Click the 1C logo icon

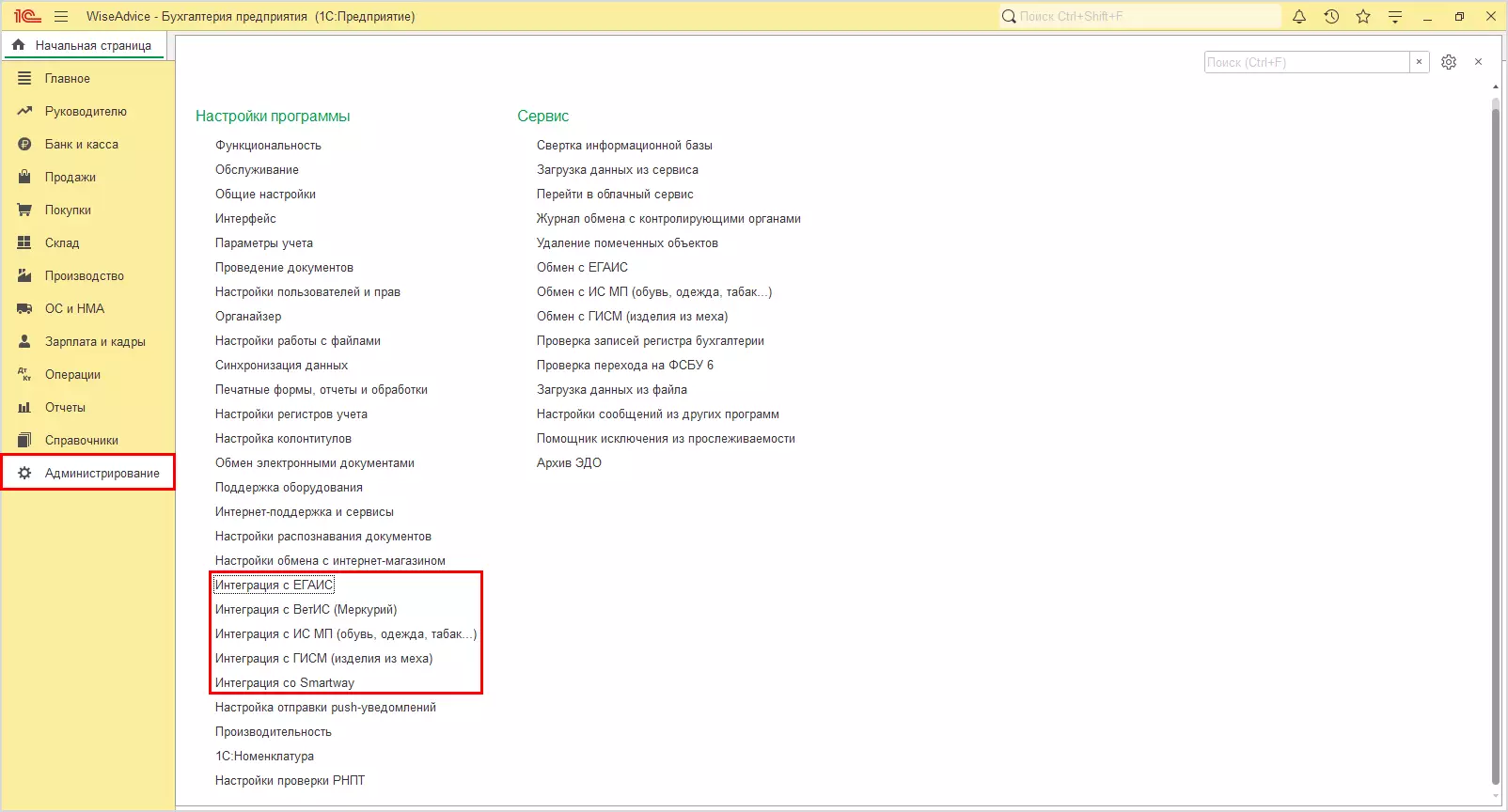pos(27,17)
